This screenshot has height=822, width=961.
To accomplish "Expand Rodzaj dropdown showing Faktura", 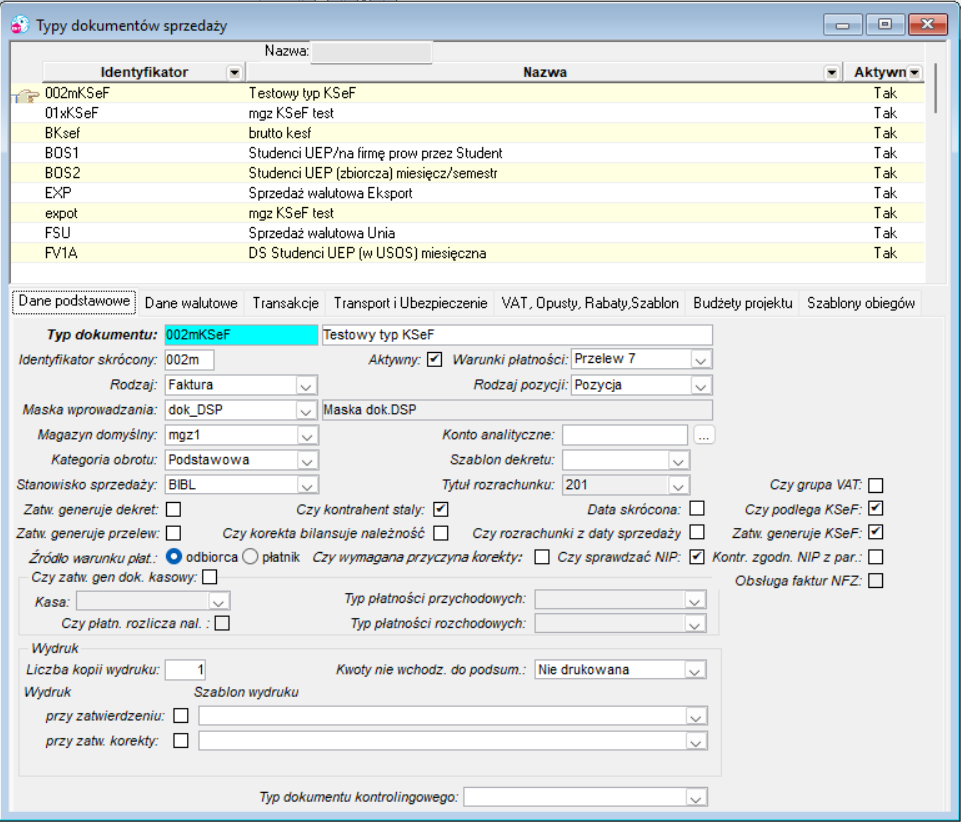I will 306,386.
